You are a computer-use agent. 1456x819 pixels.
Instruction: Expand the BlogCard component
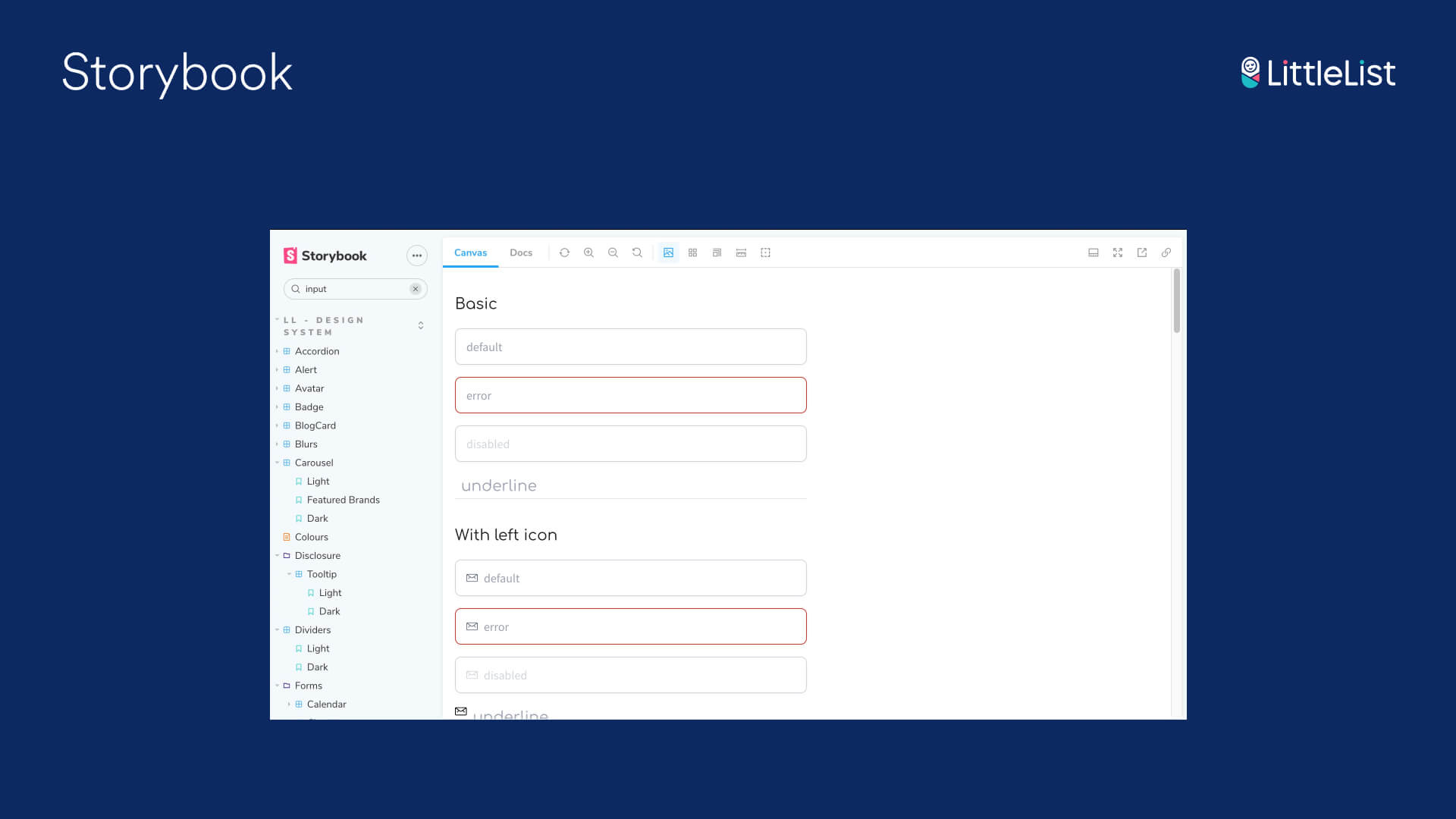315,425
